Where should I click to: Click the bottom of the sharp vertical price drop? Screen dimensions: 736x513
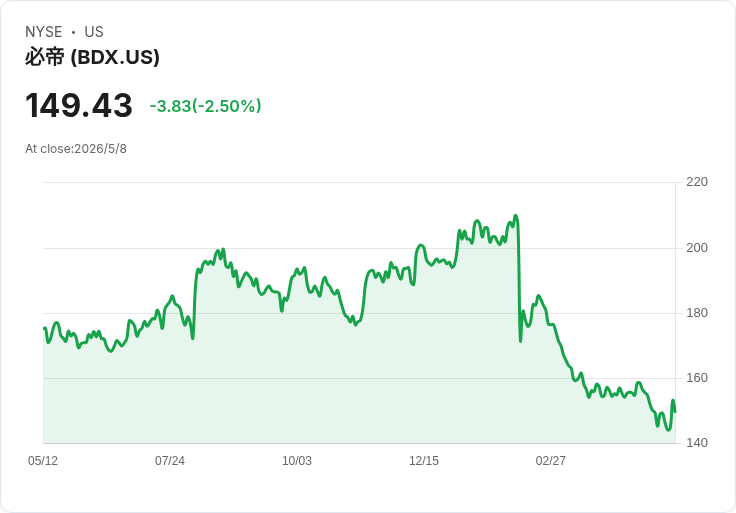click(x=521, y=341)
